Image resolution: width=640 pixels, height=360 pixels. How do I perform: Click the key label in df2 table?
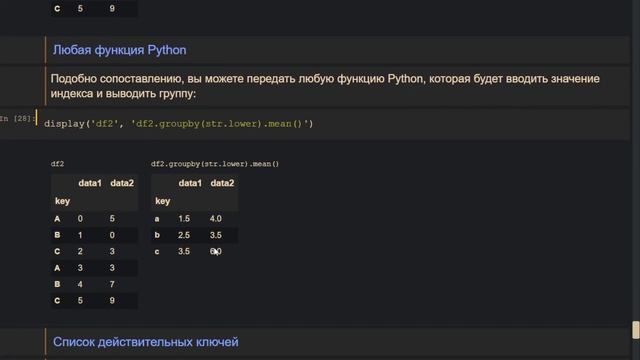(62, 201)
